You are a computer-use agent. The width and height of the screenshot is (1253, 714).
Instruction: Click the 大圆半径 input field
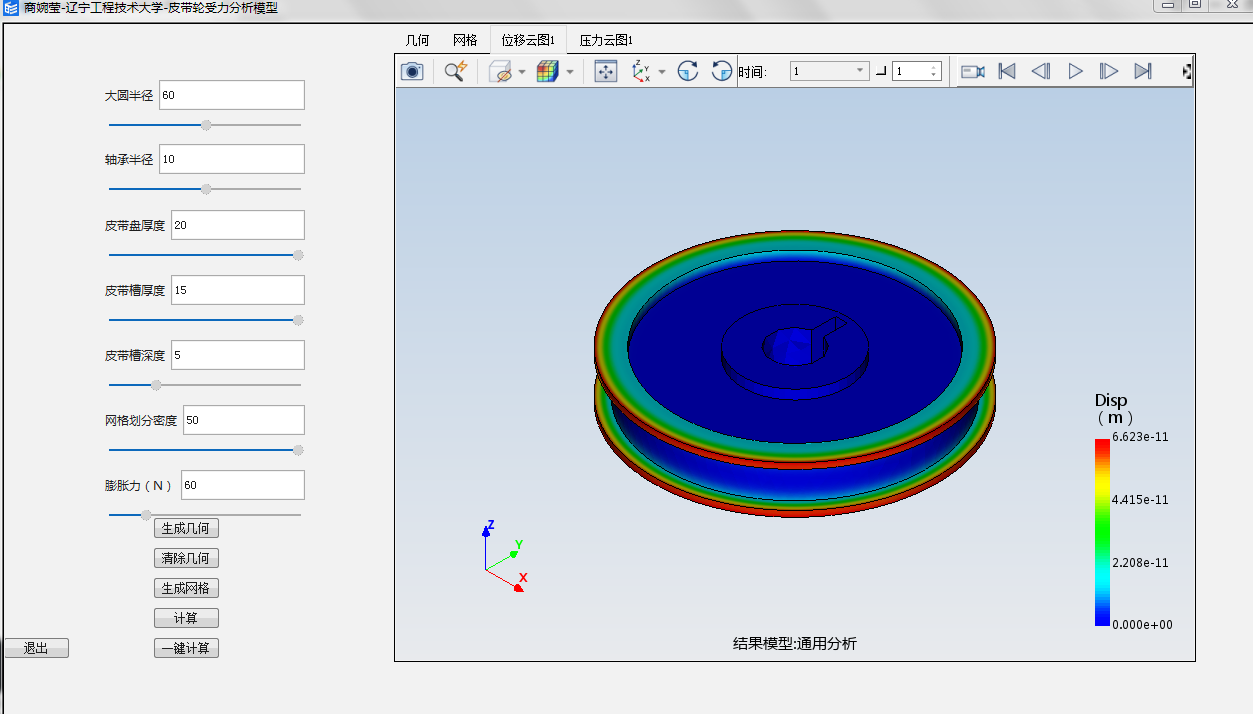(x=232, y=95)
